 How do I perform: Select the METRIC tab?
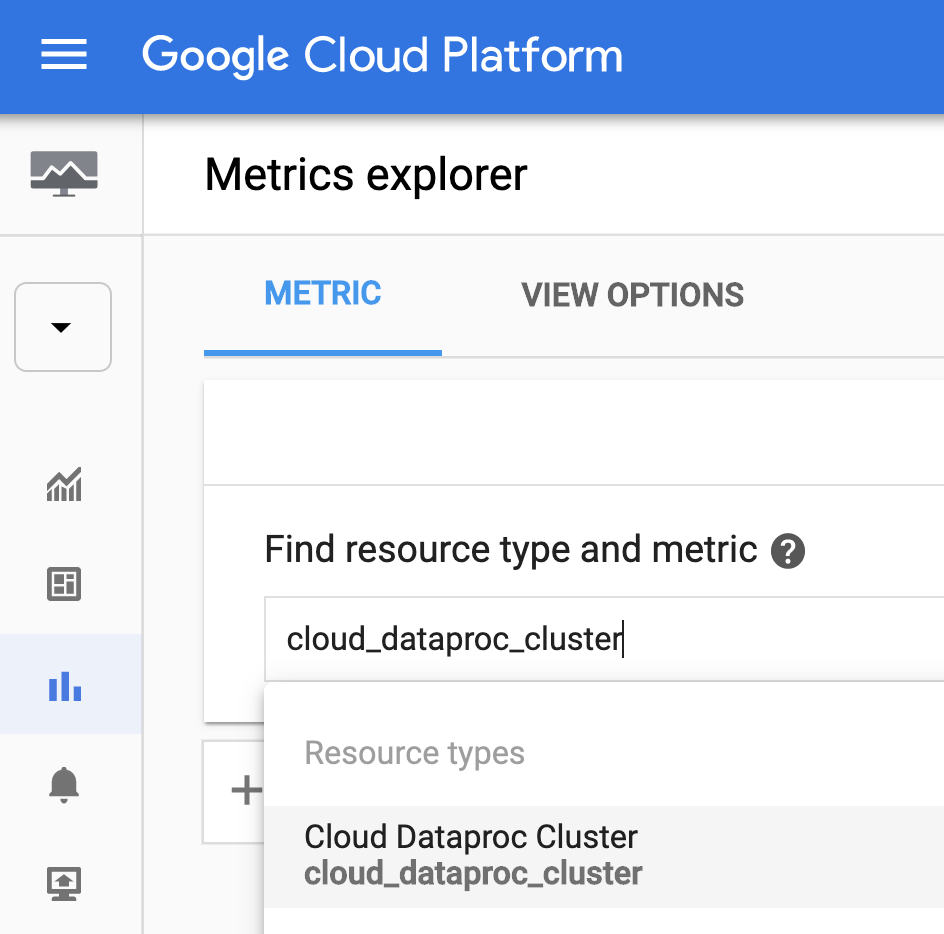pos(323,294)
